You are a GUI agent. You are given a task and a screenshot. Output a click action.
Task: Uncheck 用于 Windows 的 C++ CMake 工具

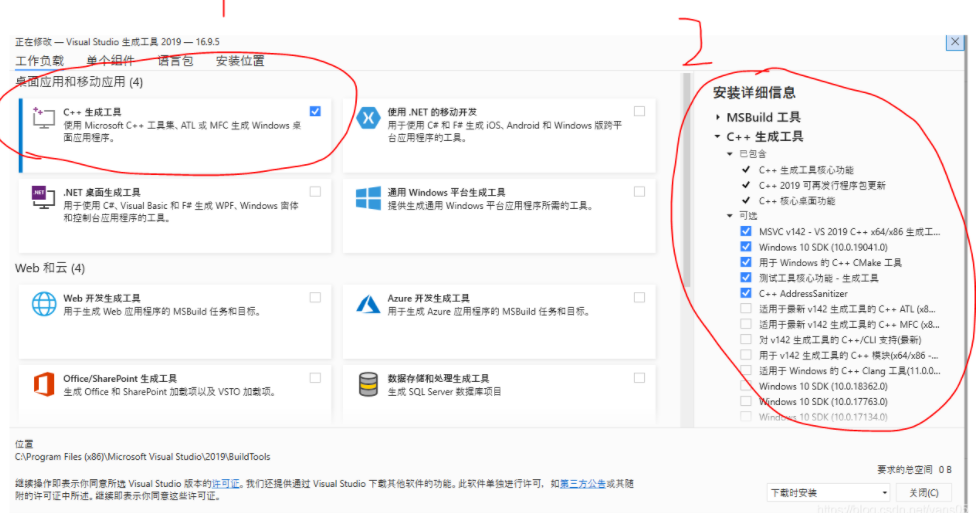click(x=746, y=262)
